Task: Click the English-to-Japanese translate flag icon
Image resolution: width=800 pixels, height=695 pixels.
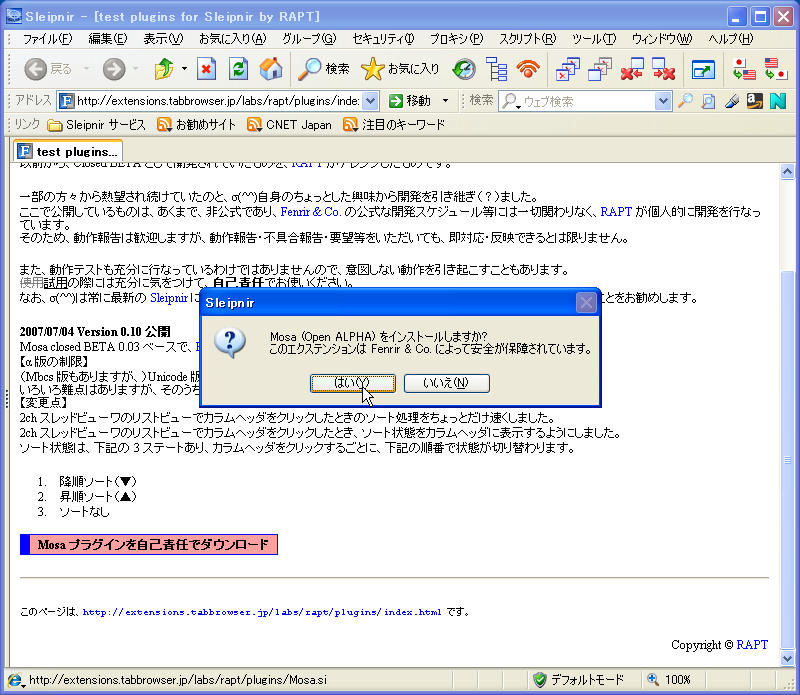Action: pos(776,69)
